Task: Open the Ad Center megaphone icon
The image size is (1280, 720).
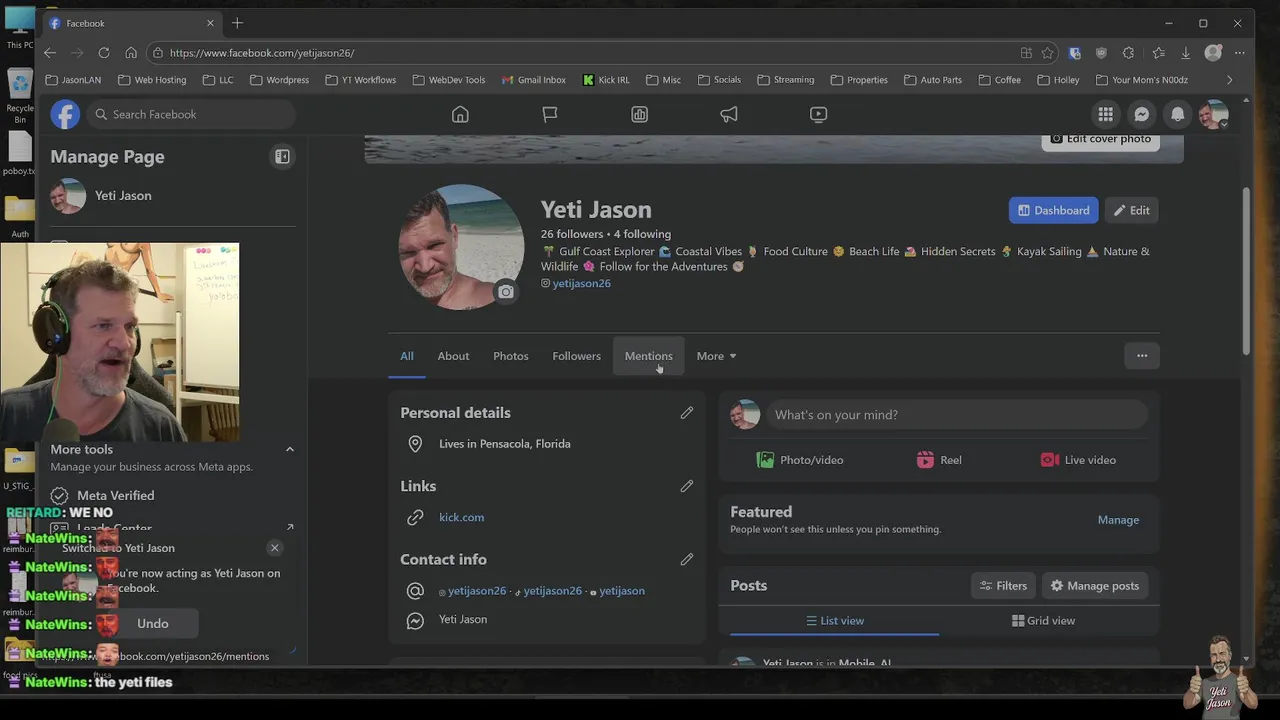Action: point(729,114)
